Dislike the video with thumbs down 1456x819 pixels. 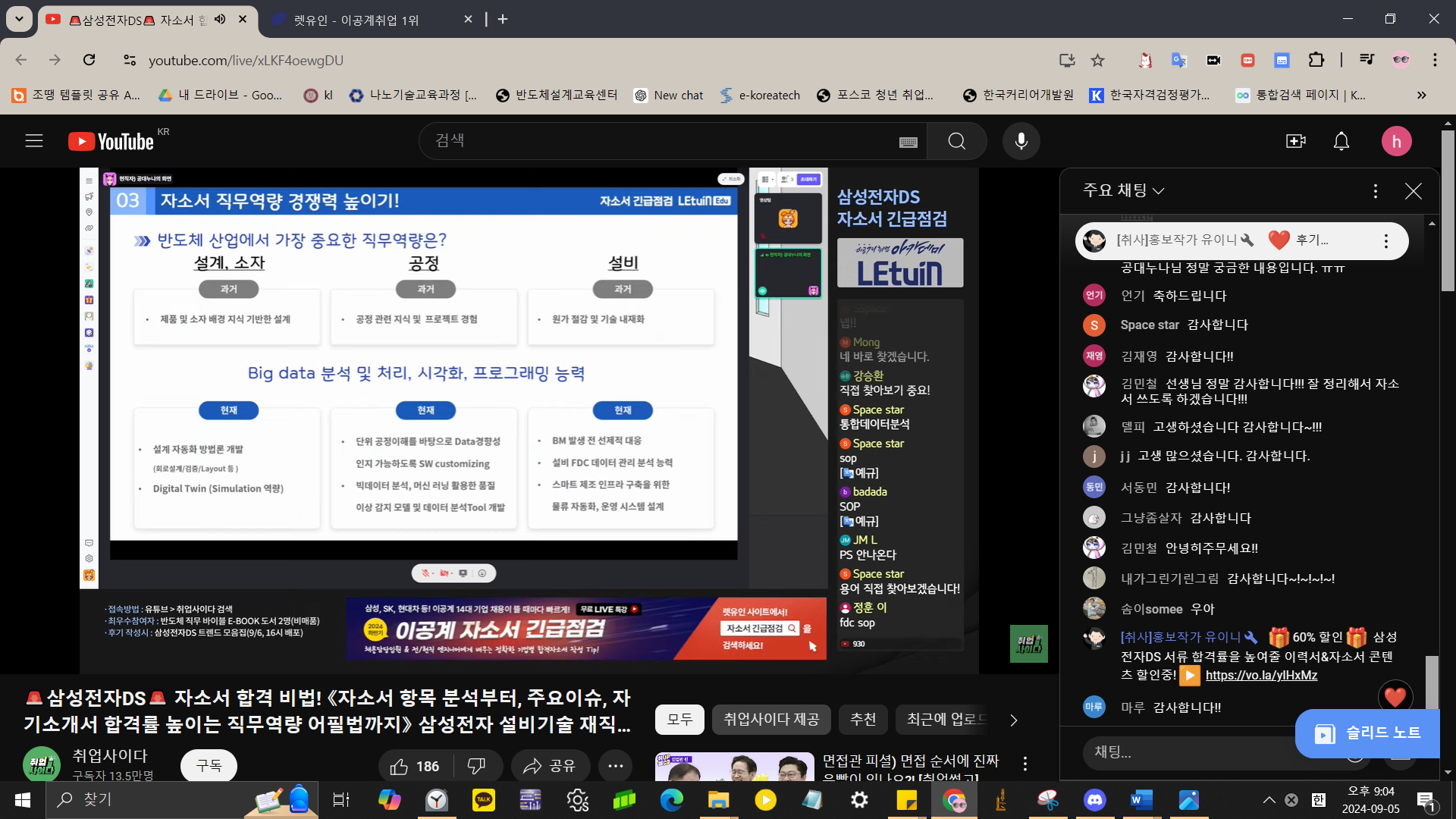point(476,766)
